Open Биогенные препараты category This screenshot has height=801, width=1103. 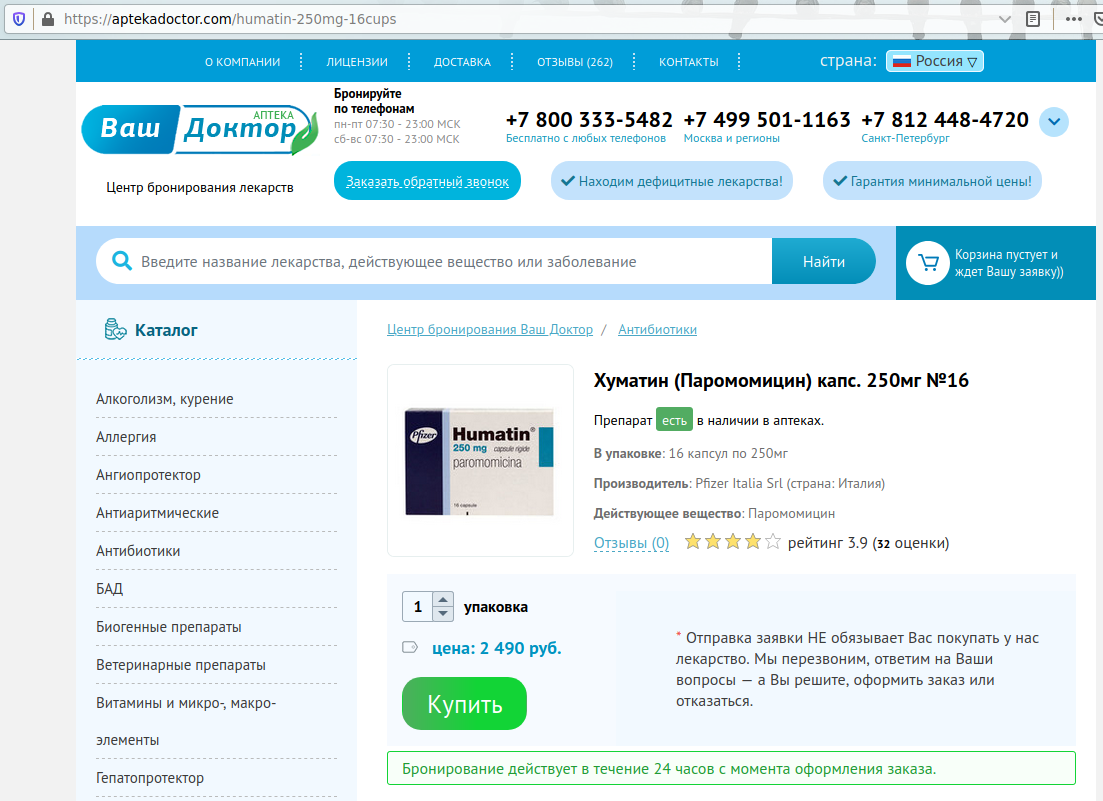[x=169, y=627]
